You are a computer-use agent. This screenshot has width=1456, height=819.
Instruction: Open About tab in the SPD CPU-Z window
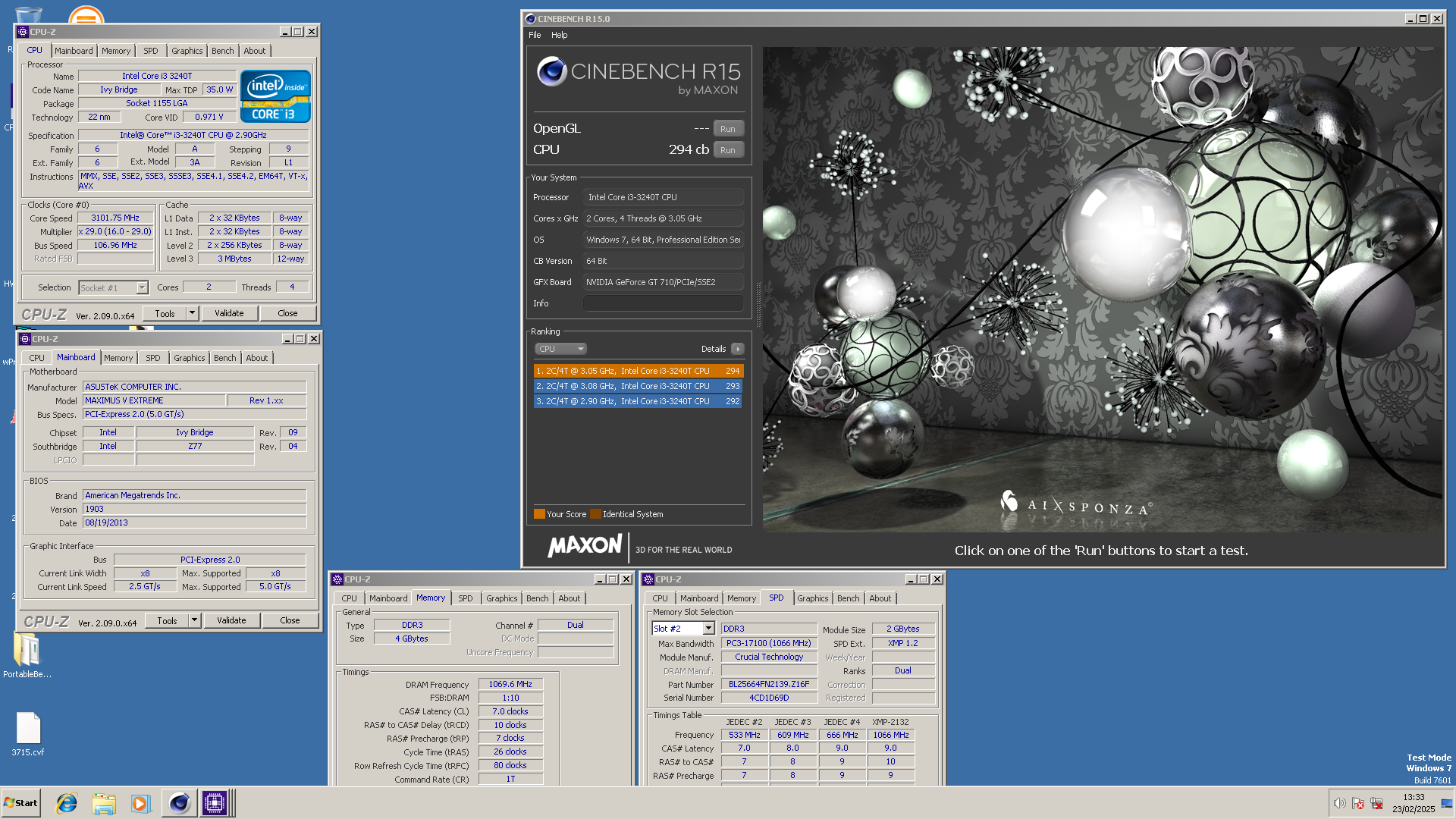(x=880, y=598)
